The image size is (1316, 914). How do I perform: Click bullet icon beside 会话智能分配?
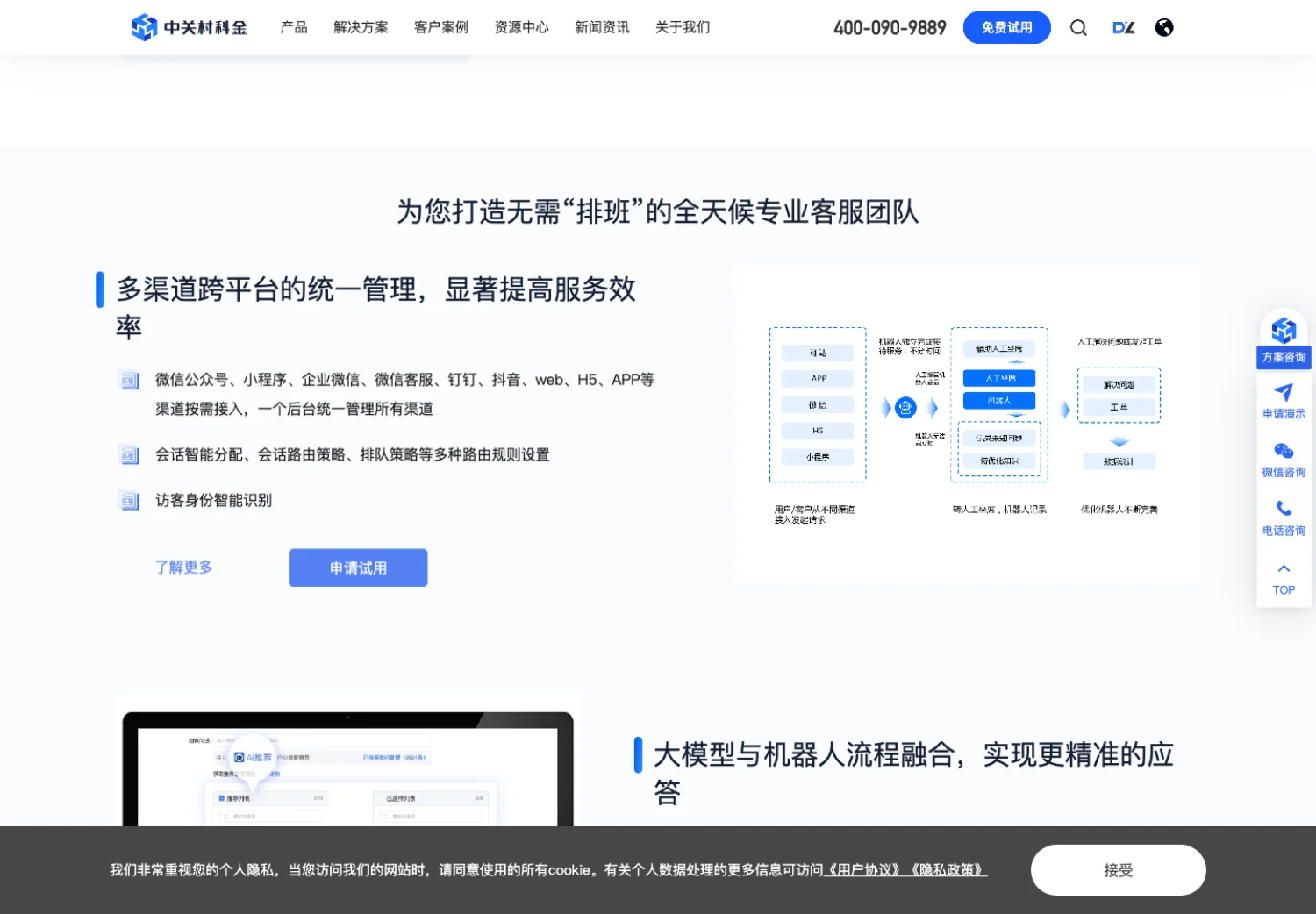pyautogui.click(x=129, y=455)
